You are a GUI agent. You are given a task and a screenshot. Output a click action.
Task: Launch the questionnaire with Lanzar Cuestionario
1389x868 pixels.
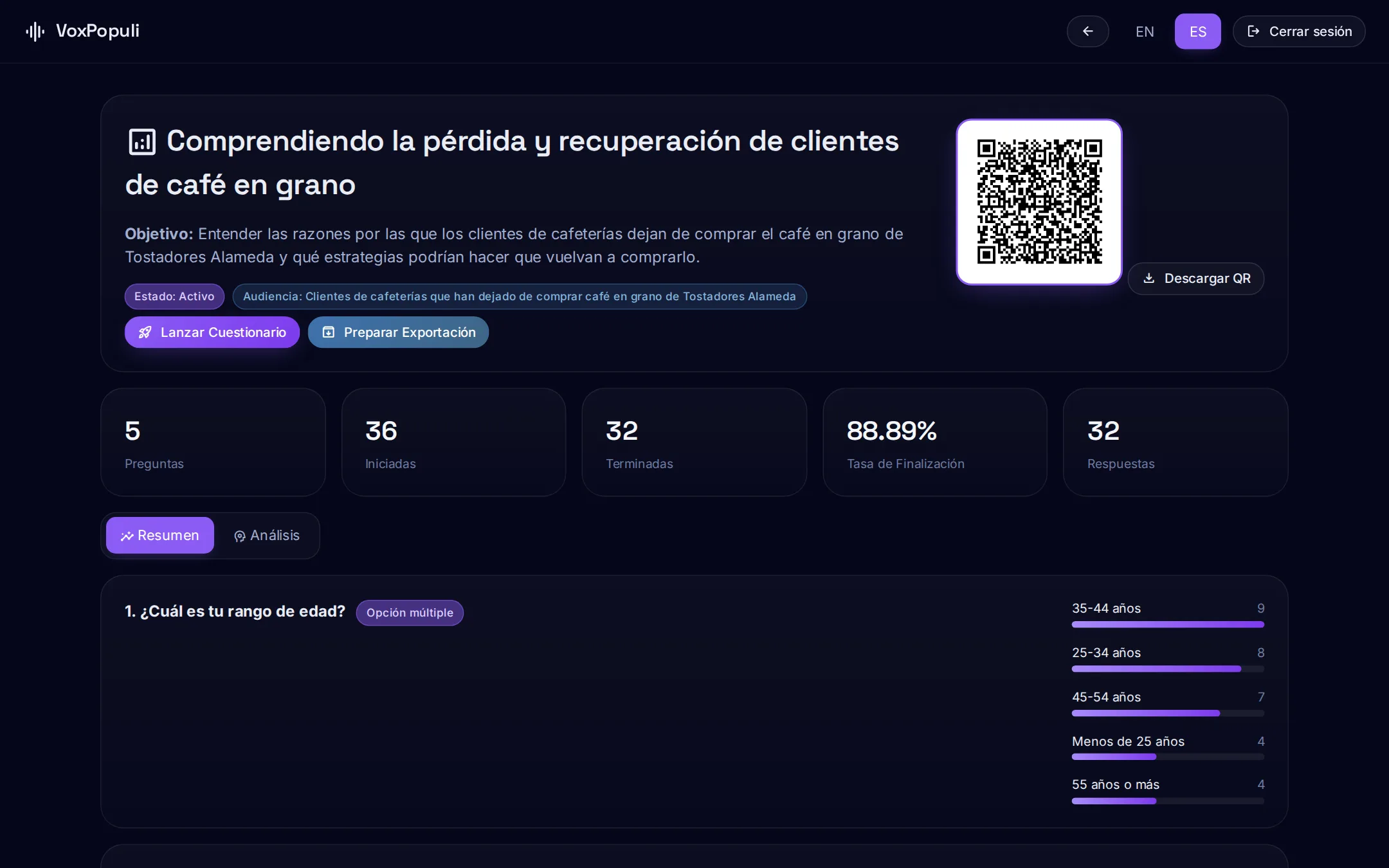coord(212,332)
